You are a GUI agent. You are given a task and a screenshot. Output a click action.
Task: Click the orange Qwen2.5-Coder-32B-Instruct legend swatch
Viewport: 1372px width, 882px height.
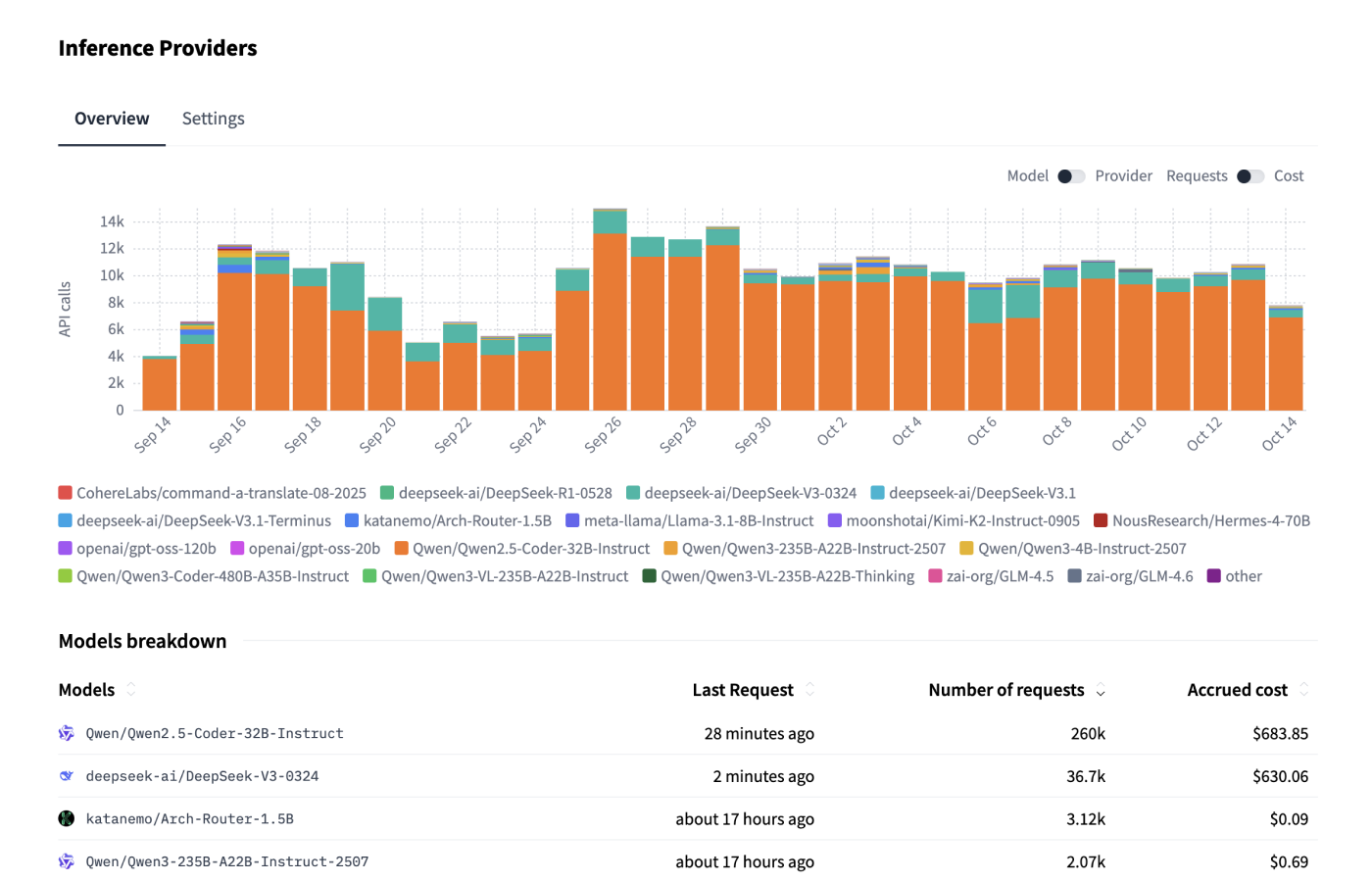[x=401, y=549]
